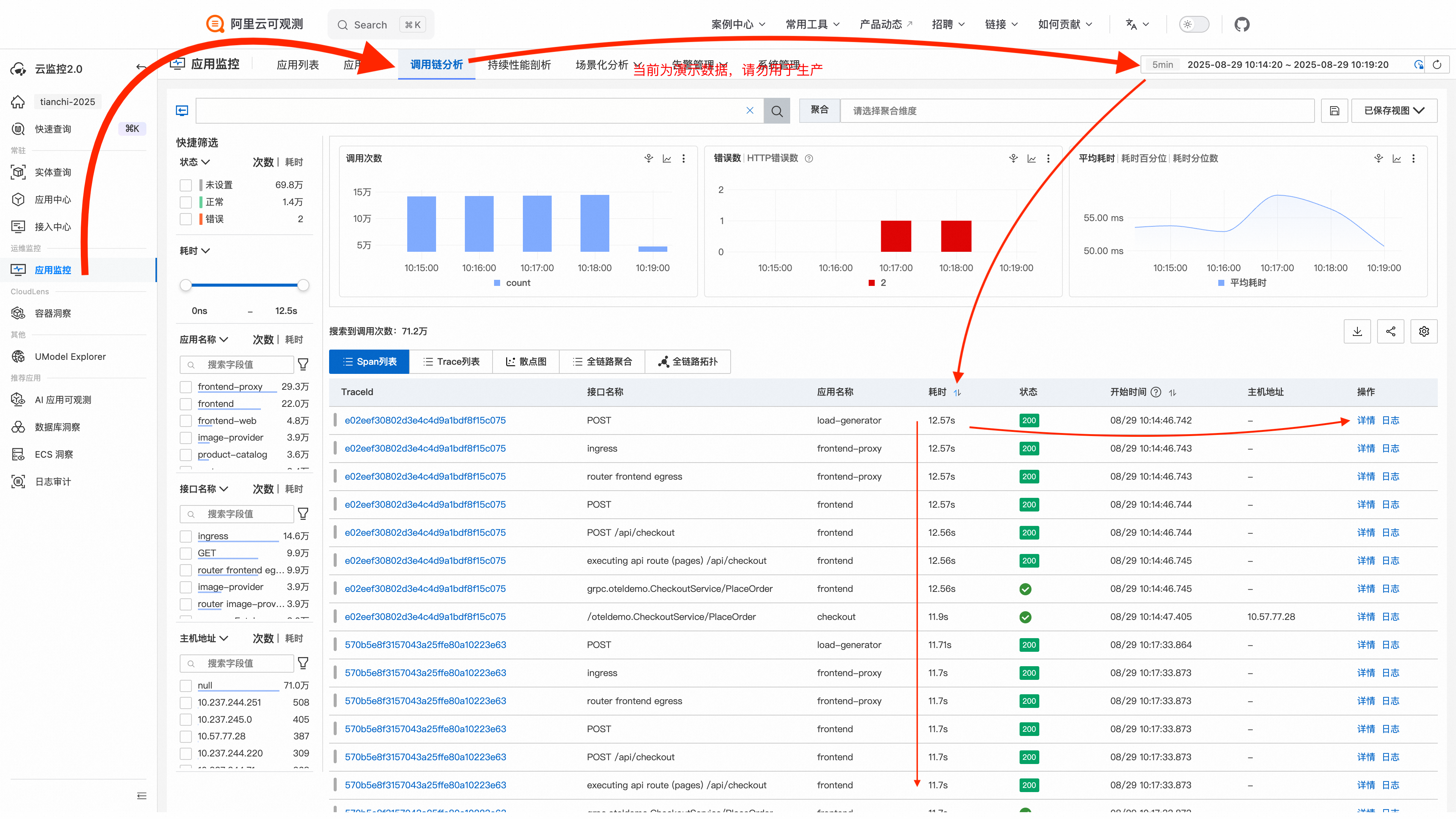Check the 错误 status filter checkbox
Image resolution: width=1456 pixels, height=819 pixels.
pos(186,219)
